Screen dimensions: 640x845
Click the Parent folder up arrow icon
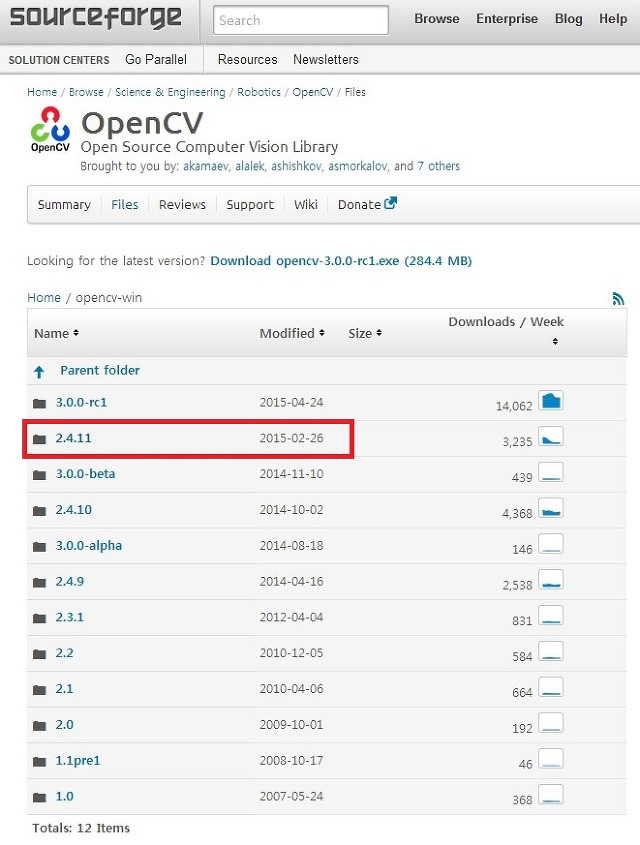point(39,371)
